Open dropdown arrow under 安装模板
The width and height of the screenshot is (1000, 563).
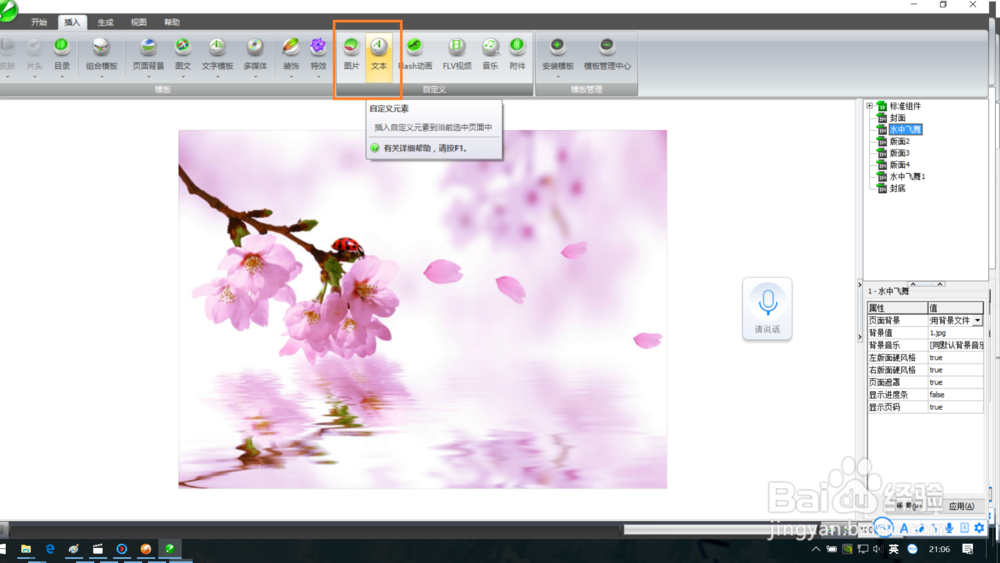tap(558, 77)
